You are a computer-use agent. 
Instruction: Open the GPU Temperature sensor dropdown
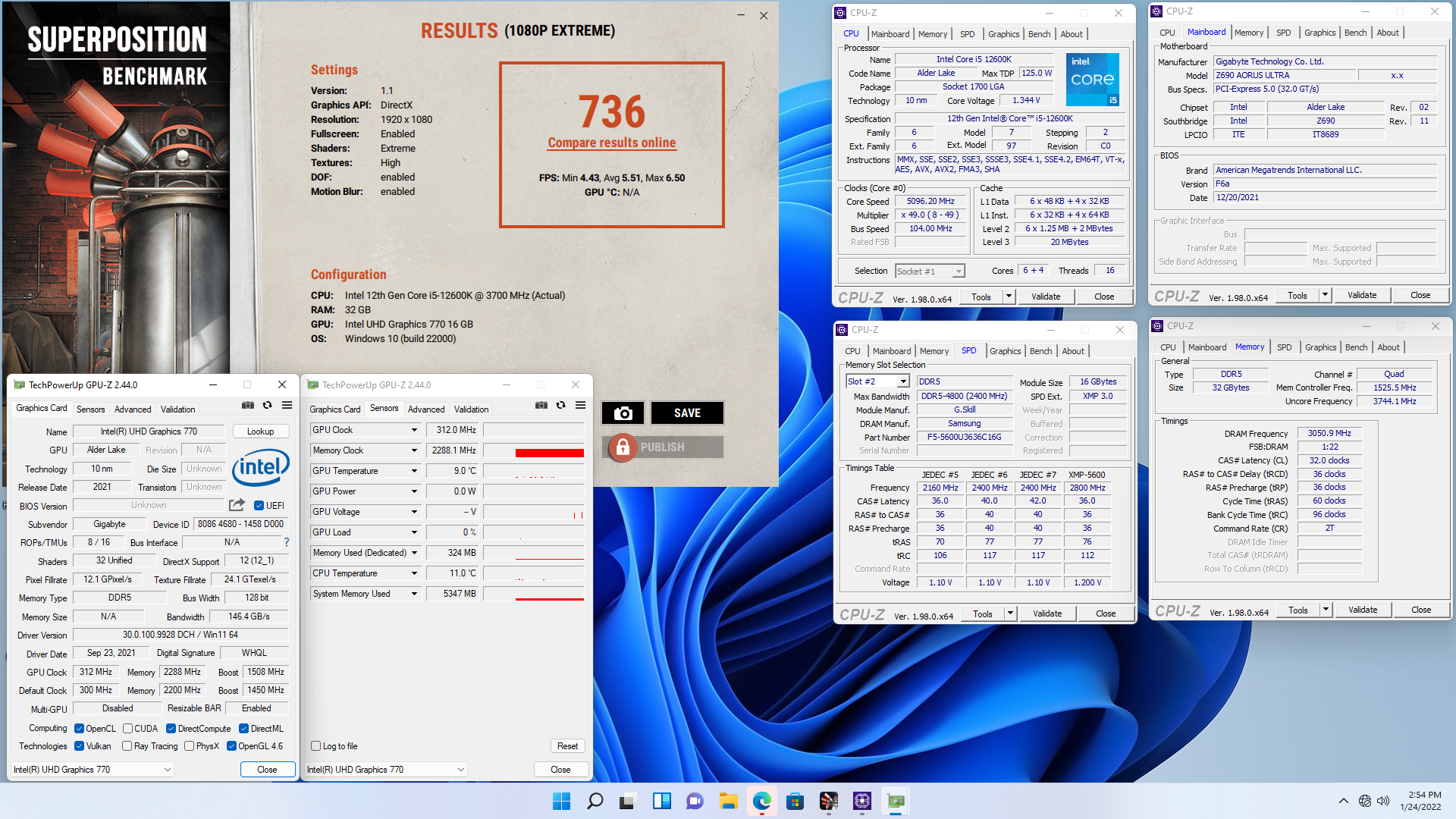click(x=414, y=471)
